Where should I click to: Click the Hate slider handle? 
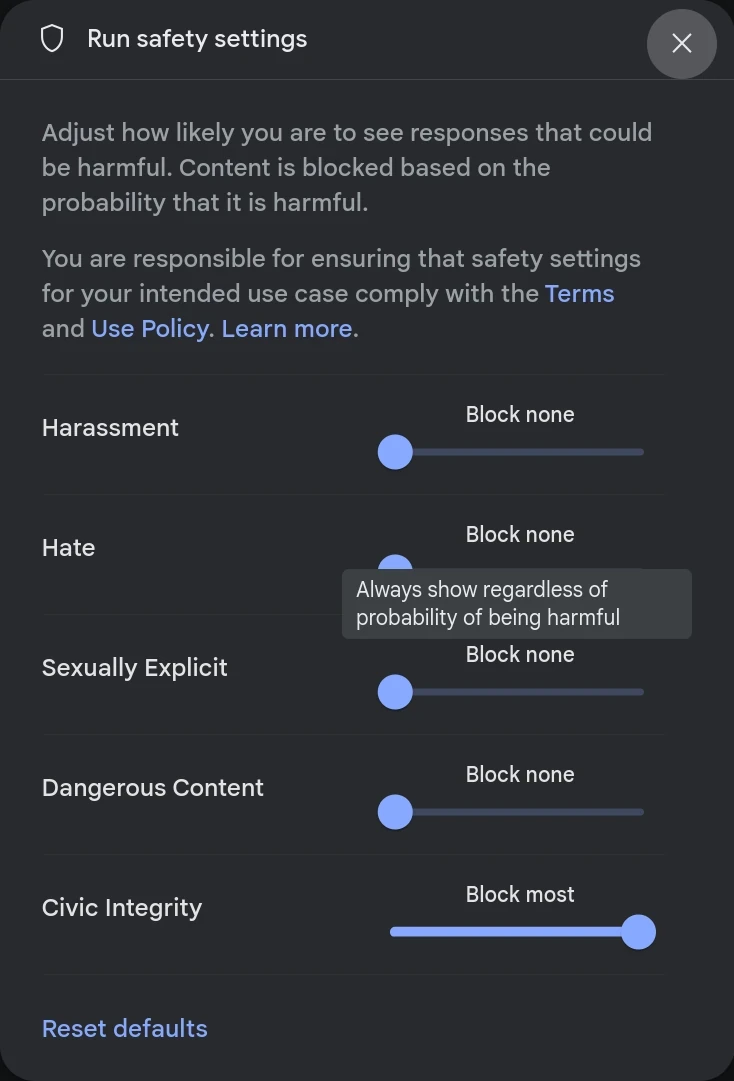(395, 562)
